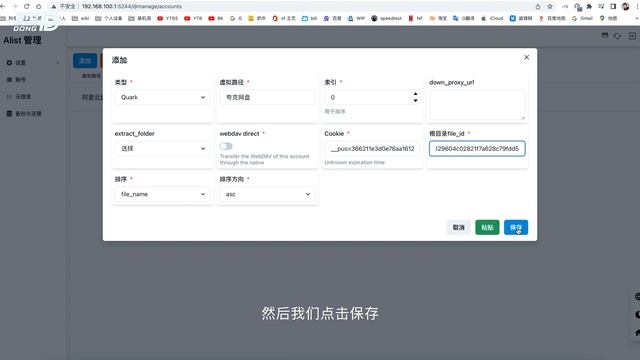This screenshot has height=360, width=640.
Task: Increase the 索引 value with up arrow
Action: coord(416,94)
